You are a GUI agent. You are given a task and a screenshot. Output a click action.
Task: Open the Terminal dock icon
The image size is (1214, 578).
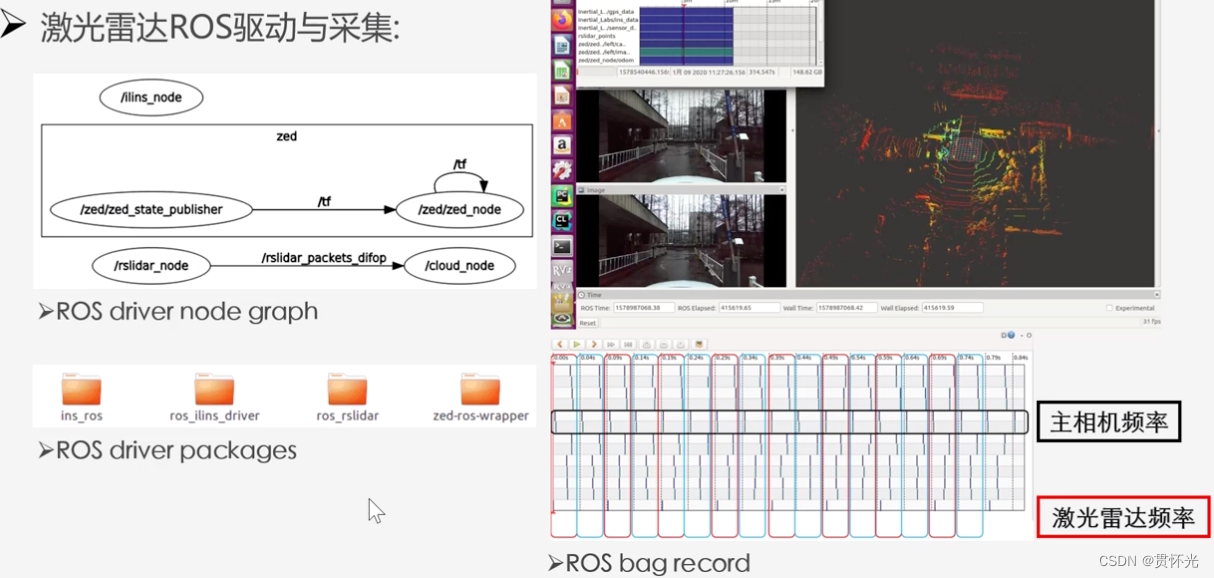(562, 246)
